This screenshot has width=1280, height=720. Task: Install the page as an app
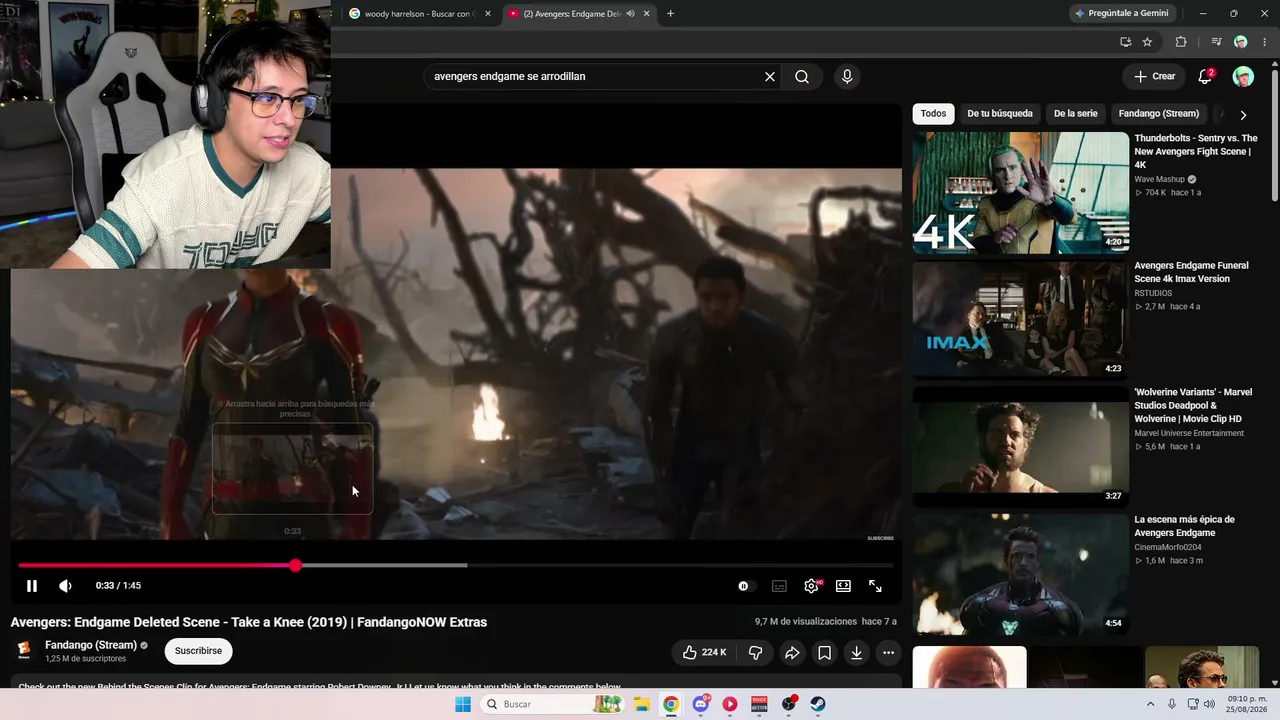tap(1125, 42)
